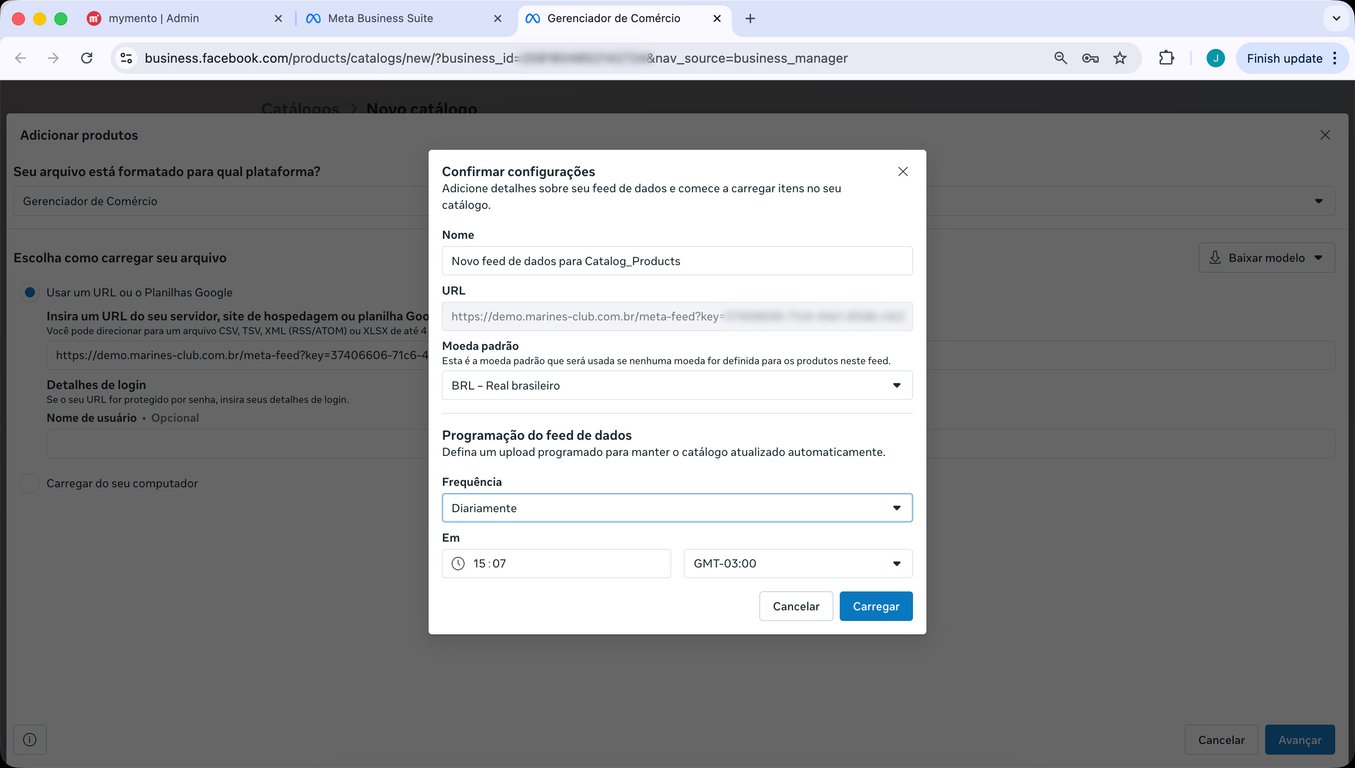Open the Moeda padrão currency dropdown

pyautogui.click(x=677, y=386)
